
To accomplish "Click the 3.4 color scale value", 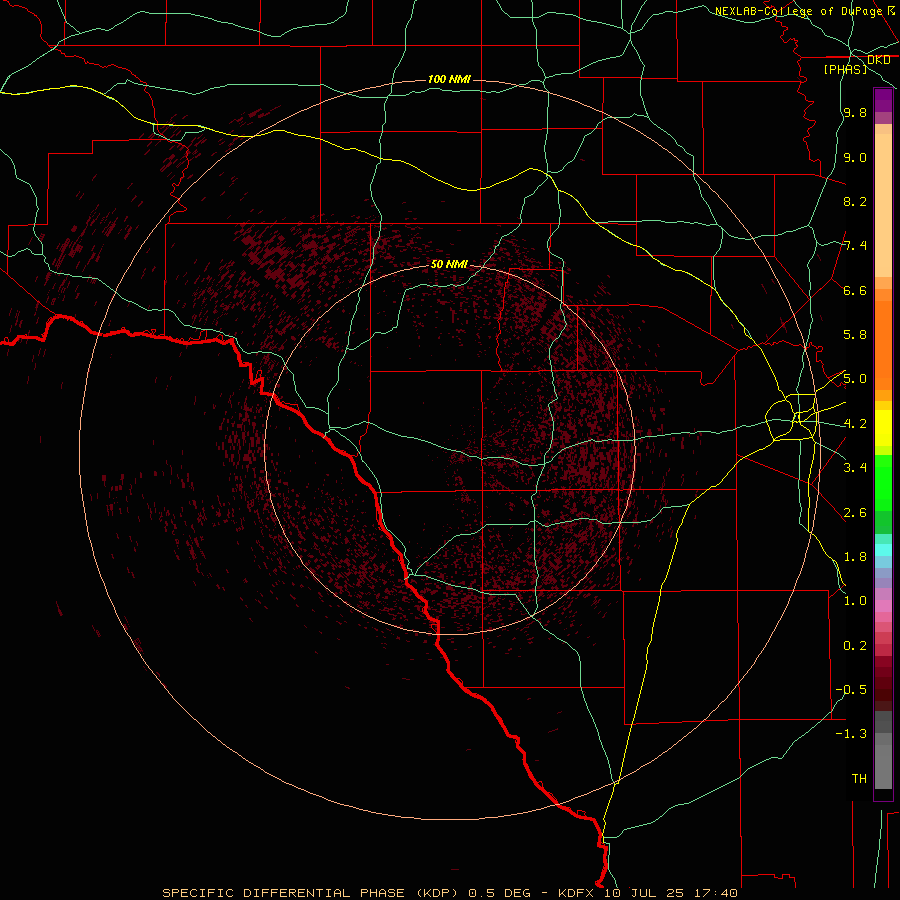I will coord(855,468).
